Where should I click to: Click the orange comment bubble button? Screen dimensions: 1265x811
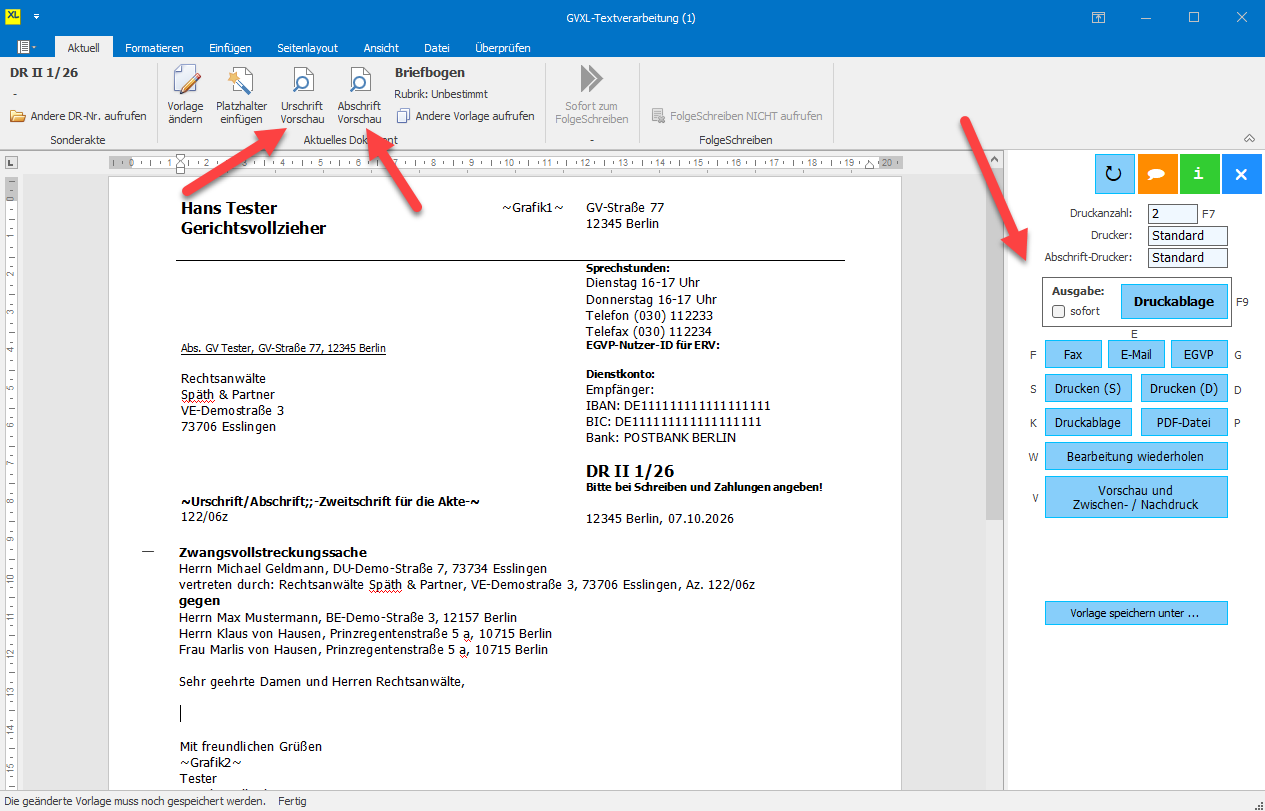pyautogui.click(x=1157, y=174)
